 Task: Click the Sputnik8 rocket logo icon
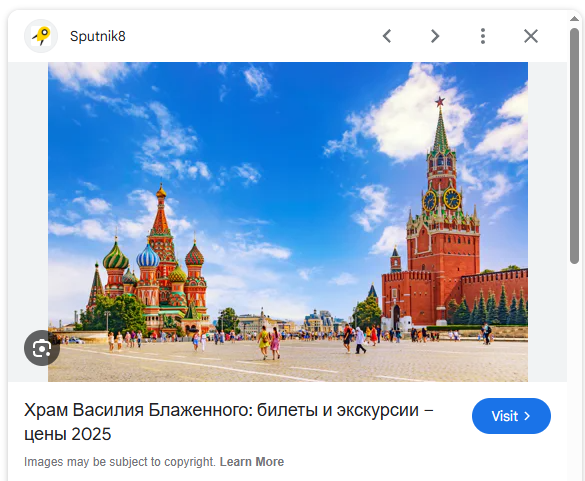41,36
